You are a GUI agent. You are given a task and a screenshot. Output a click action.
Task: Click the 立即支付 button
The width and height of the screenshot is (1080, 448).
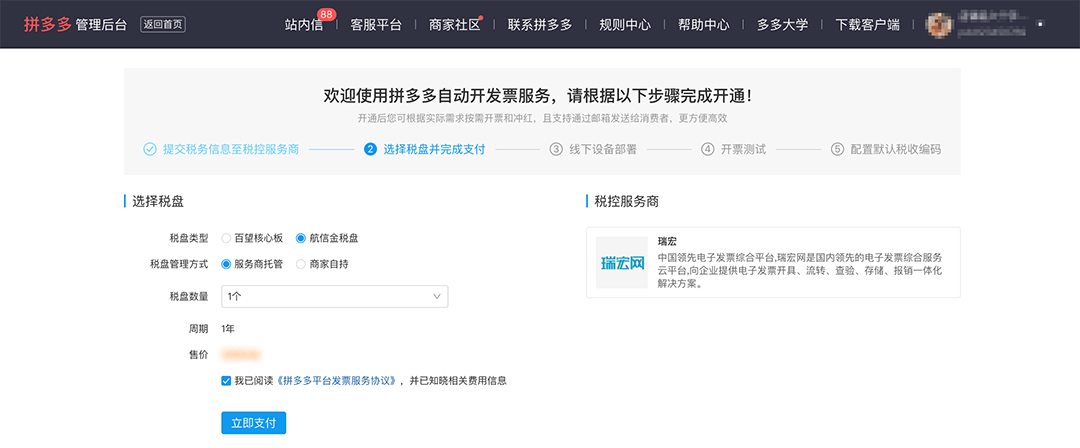click(253, 423)
